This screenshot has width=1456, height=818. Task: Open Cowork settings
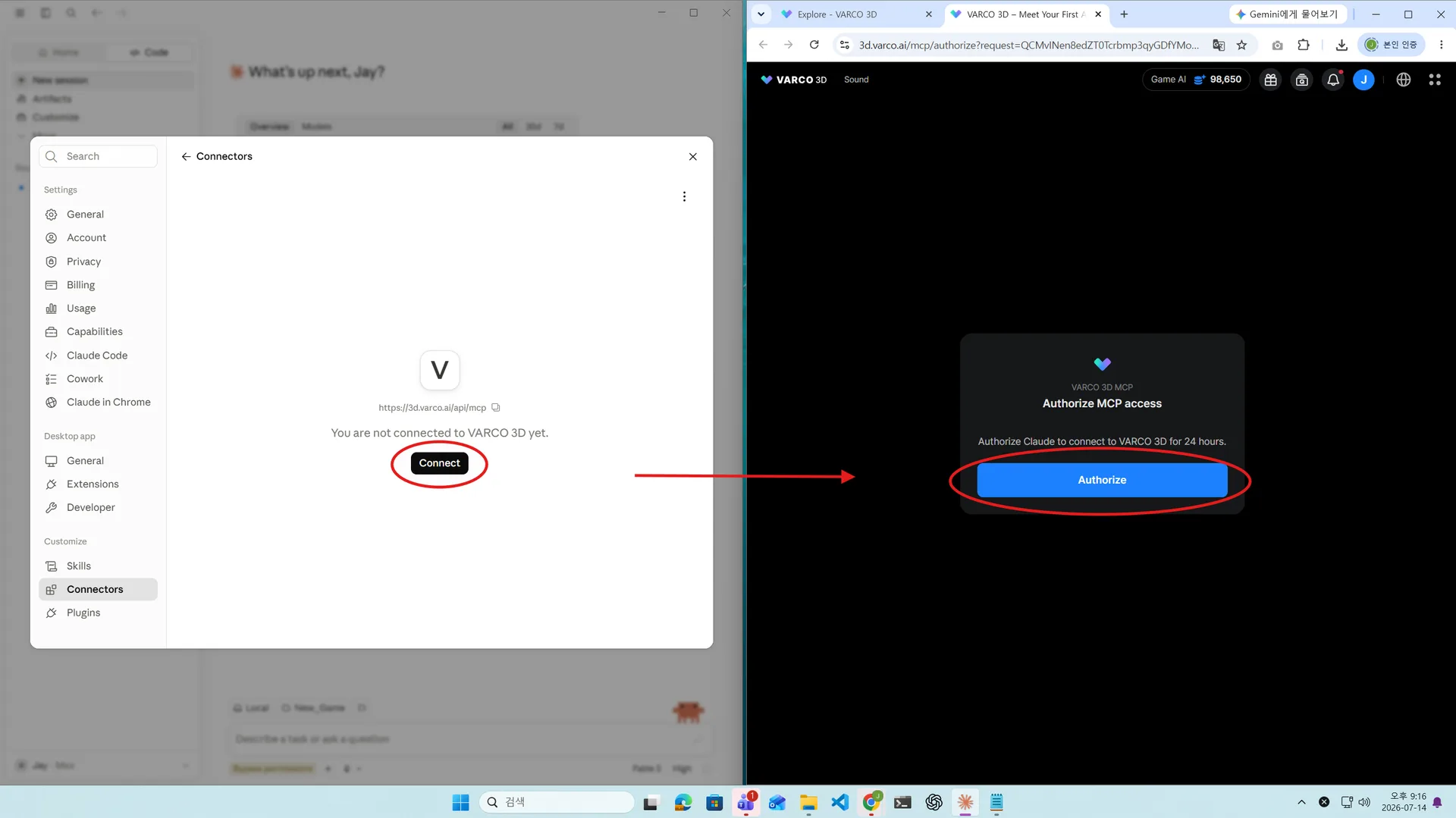[98, 379]
